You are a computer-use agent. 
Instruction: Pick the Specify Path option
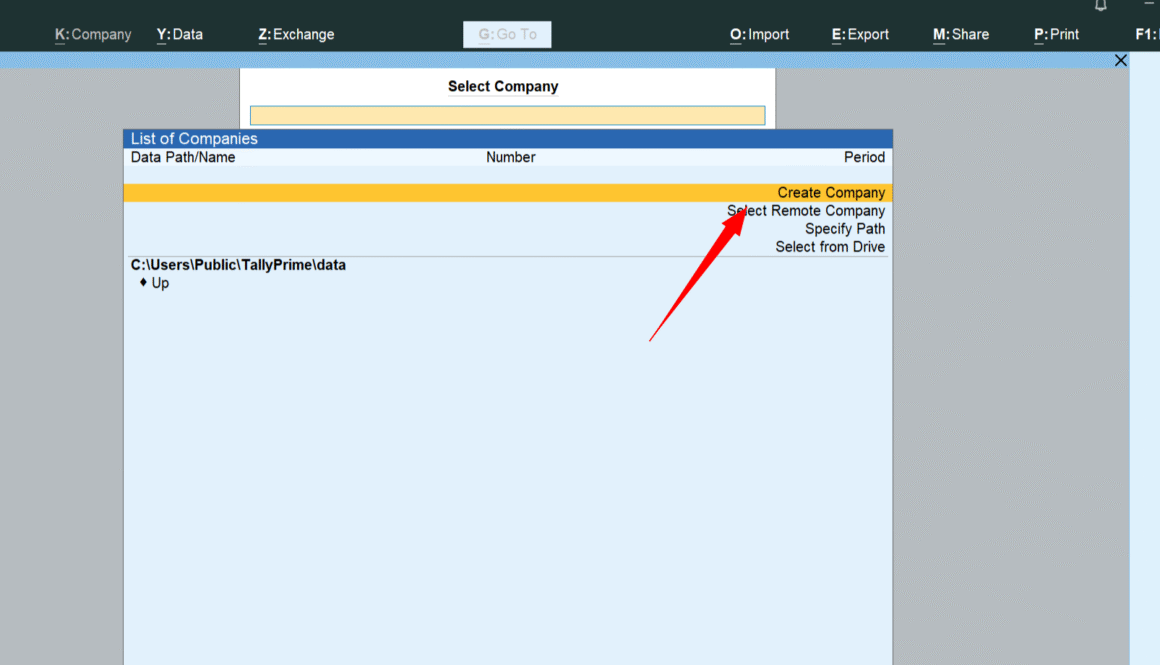845,229
